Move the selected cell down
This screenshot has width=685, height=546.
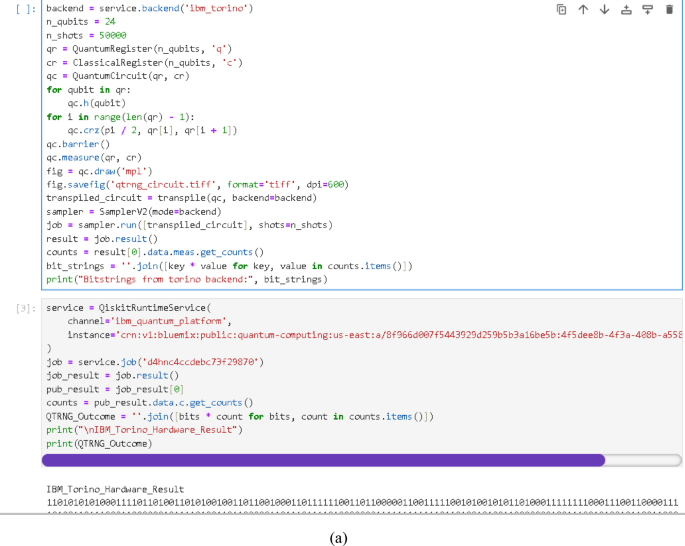coord(604,9)
